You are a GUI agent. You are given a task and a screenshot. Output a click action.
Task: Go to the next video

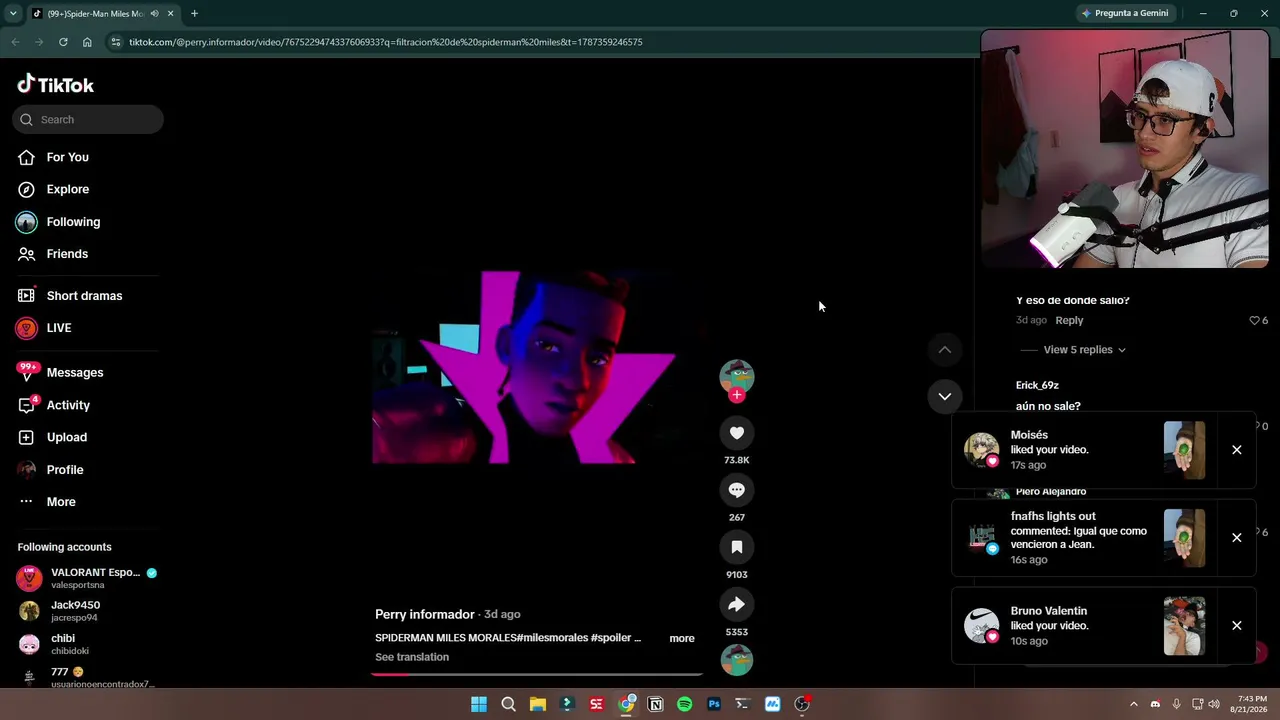[x=944, y=397]
